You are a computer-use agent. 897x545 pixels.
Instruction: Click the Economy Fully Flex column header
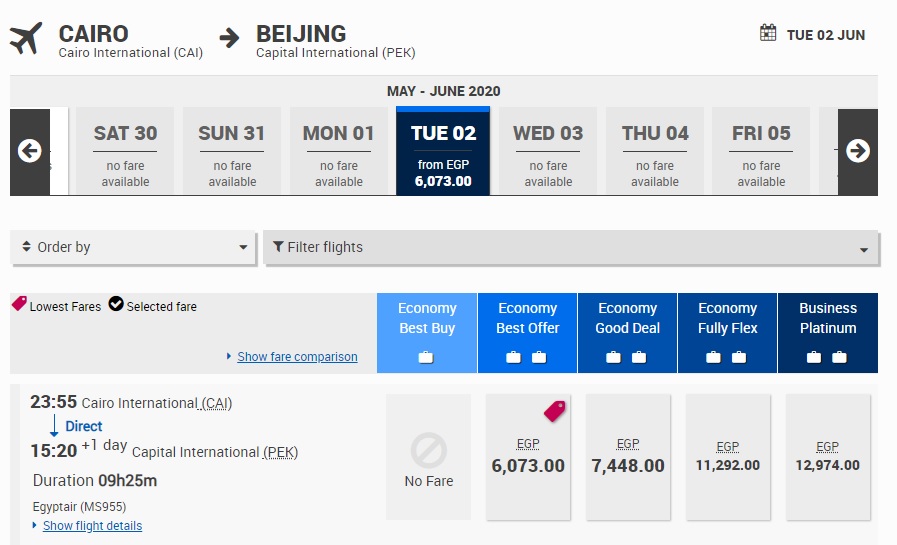click(x=727, y=318)
